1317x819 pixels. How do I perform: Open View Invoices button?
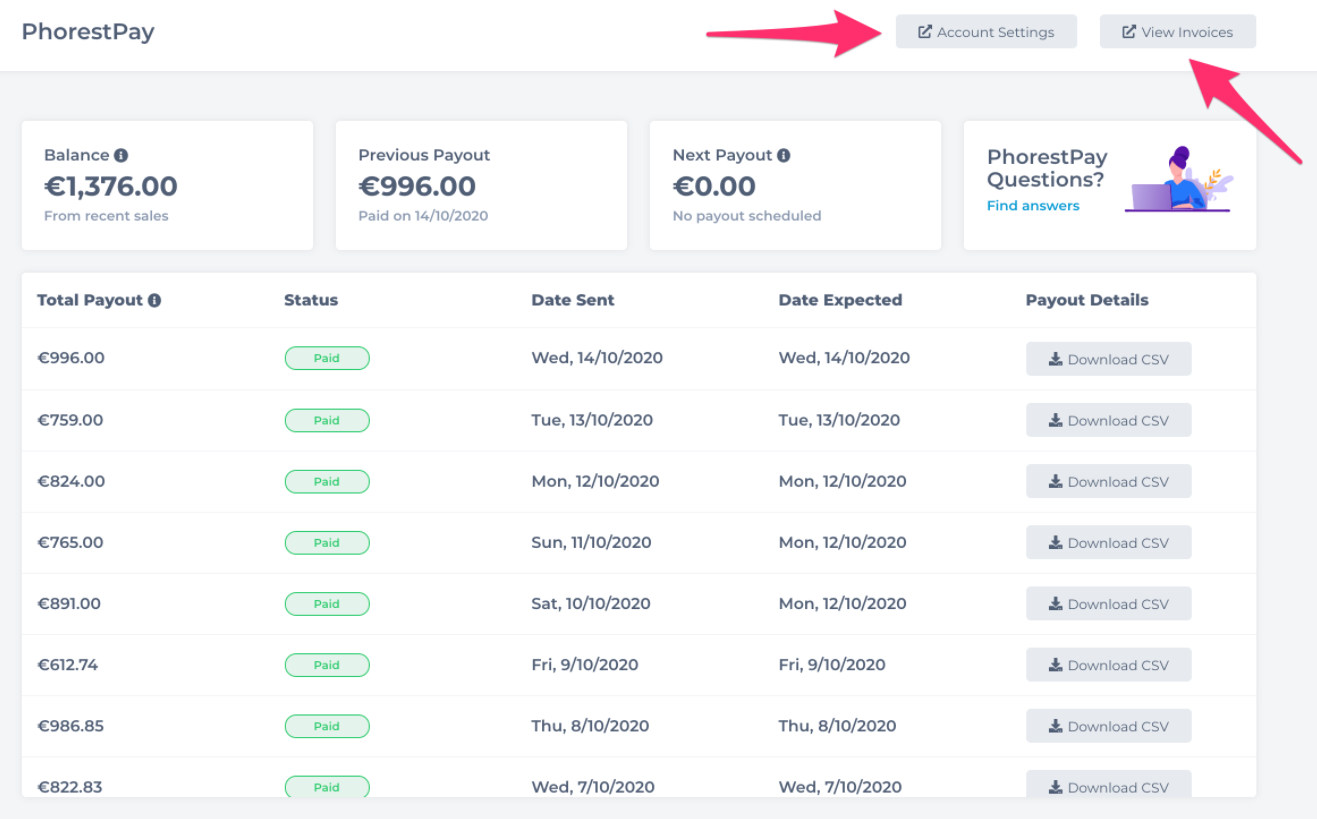tap(1178, 32)
